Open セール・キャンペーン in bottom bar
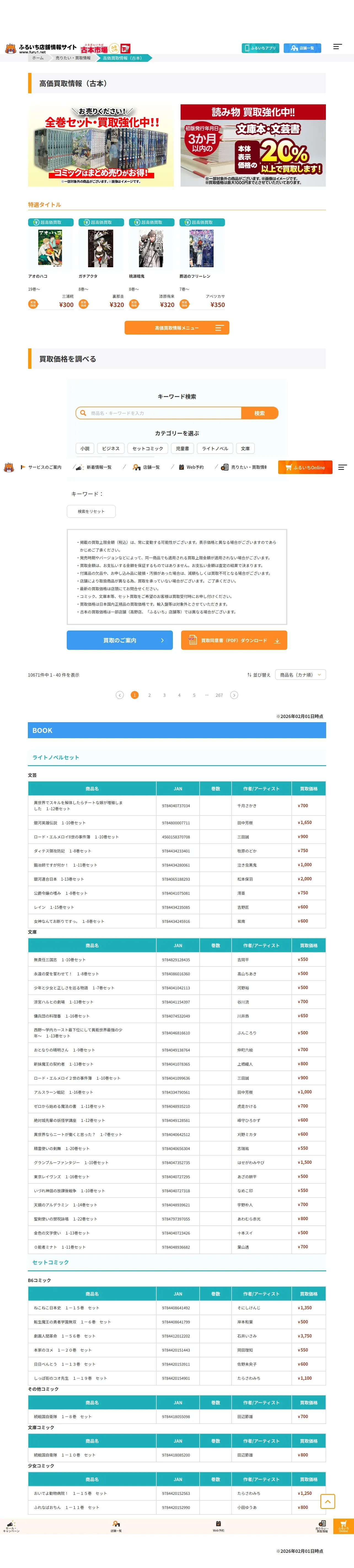 pos(11,1526)
